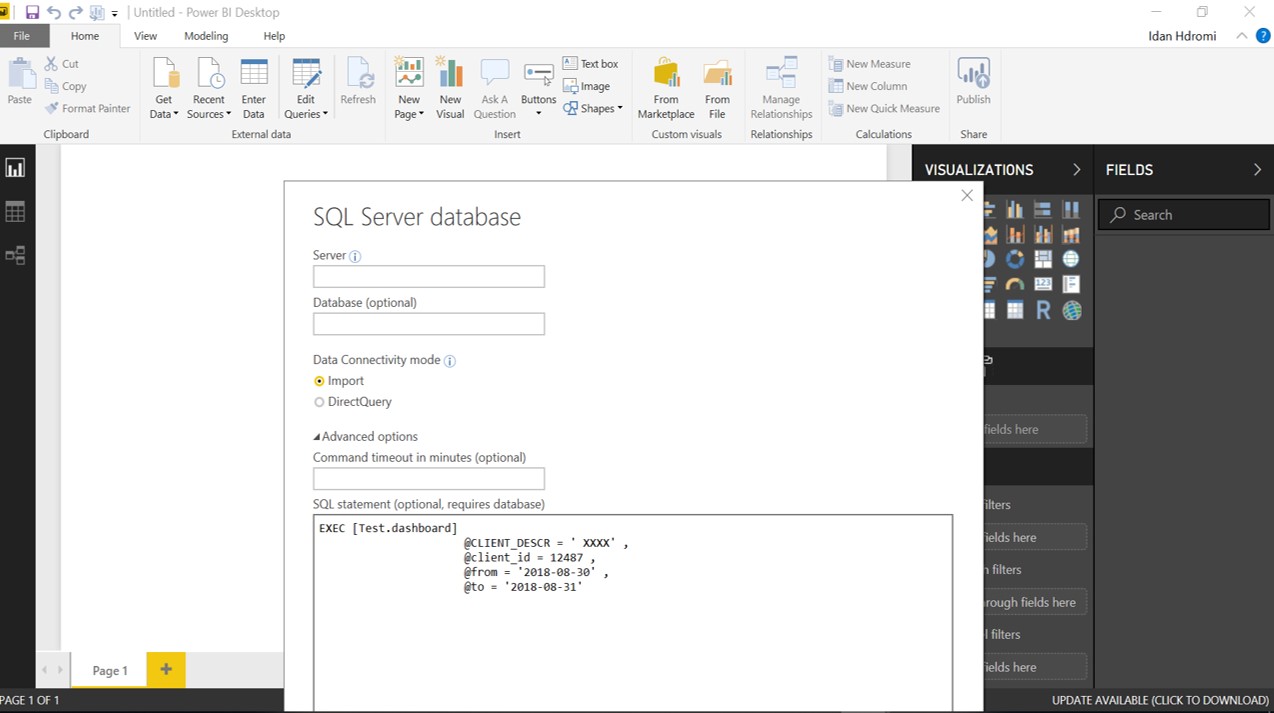
Task: Open the Relationships view in sidebar
Action: [x=15, y=256]
